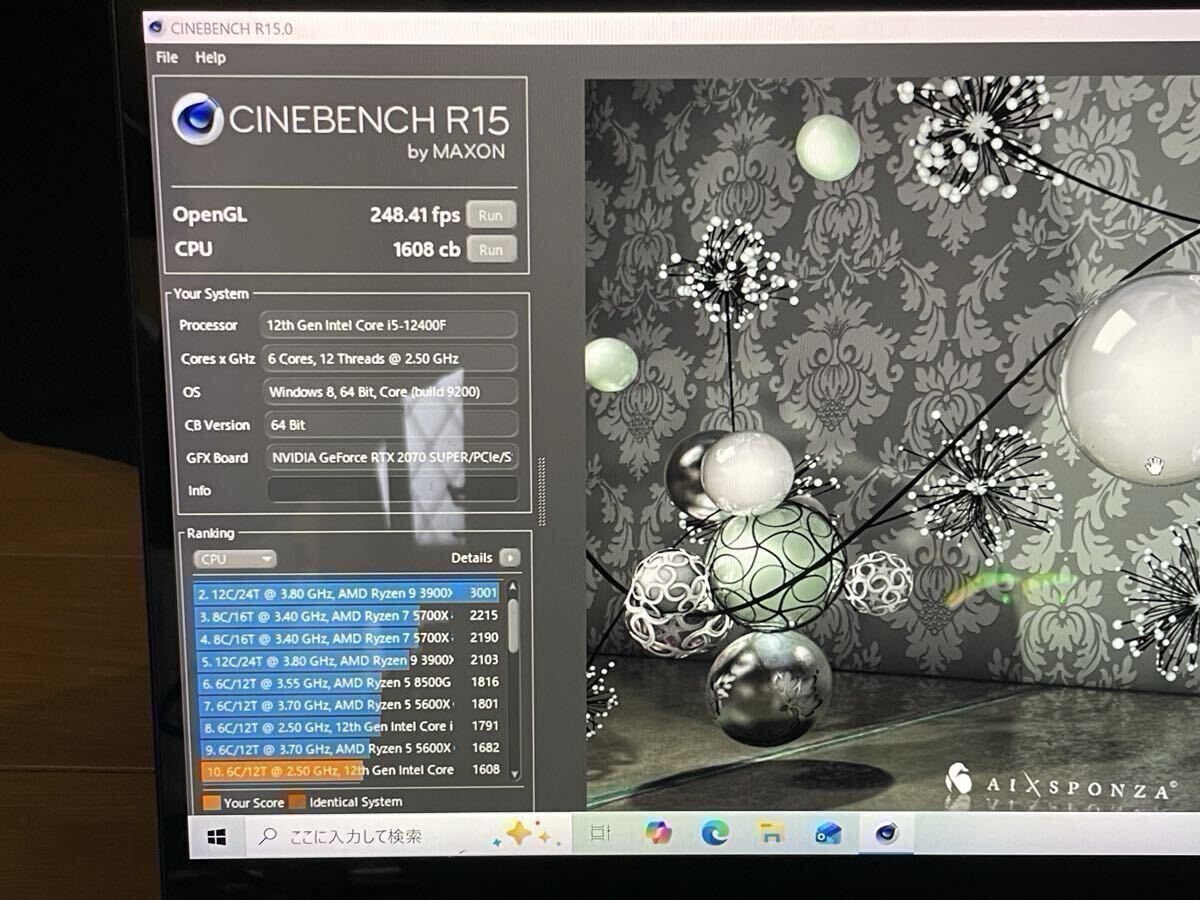Image resolution: width=1200 pixels, height=900 pixels.
Task: Open Microsoft Edge from the taskbar
Action: (x=714, y=832)
